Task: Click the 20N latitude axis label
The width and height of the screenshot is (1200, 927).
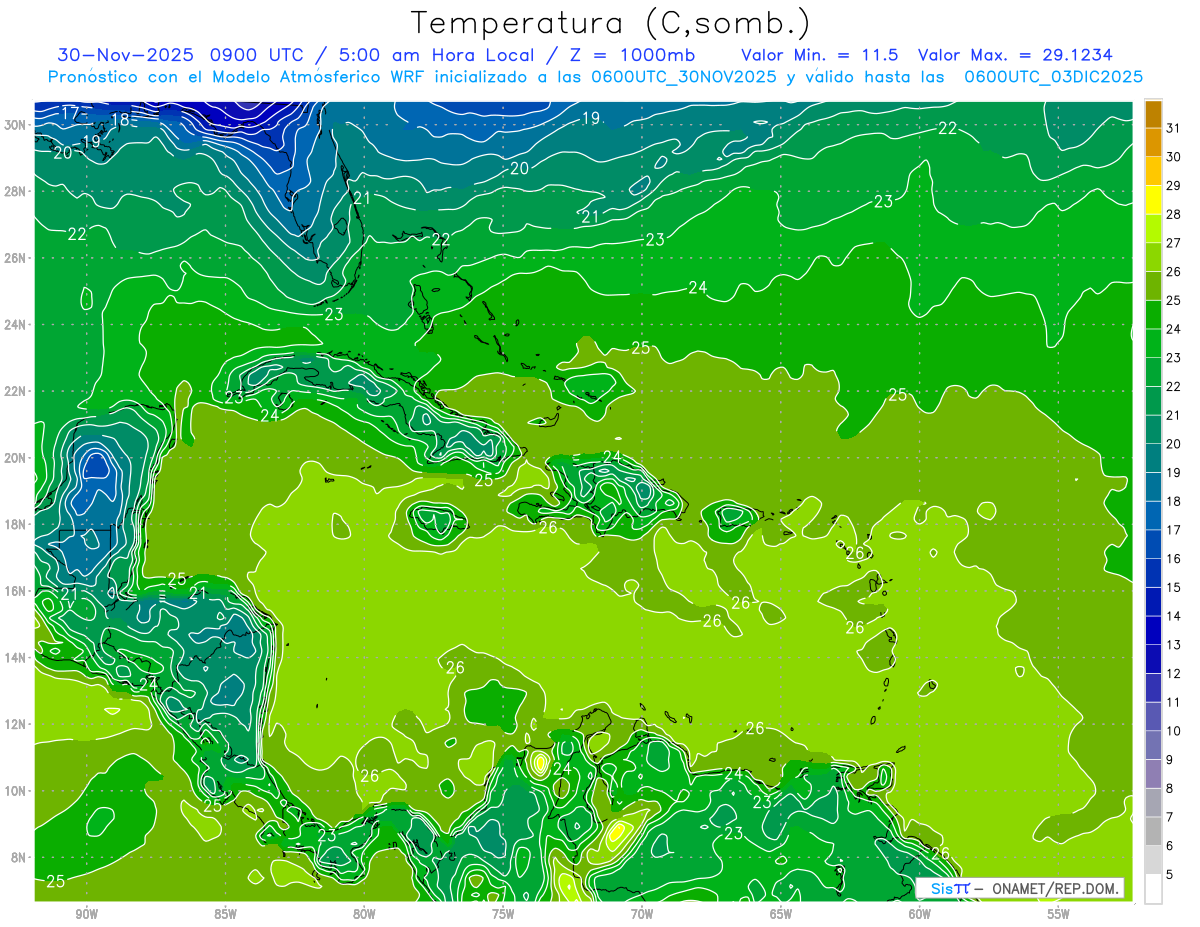Action: point(15,457)
